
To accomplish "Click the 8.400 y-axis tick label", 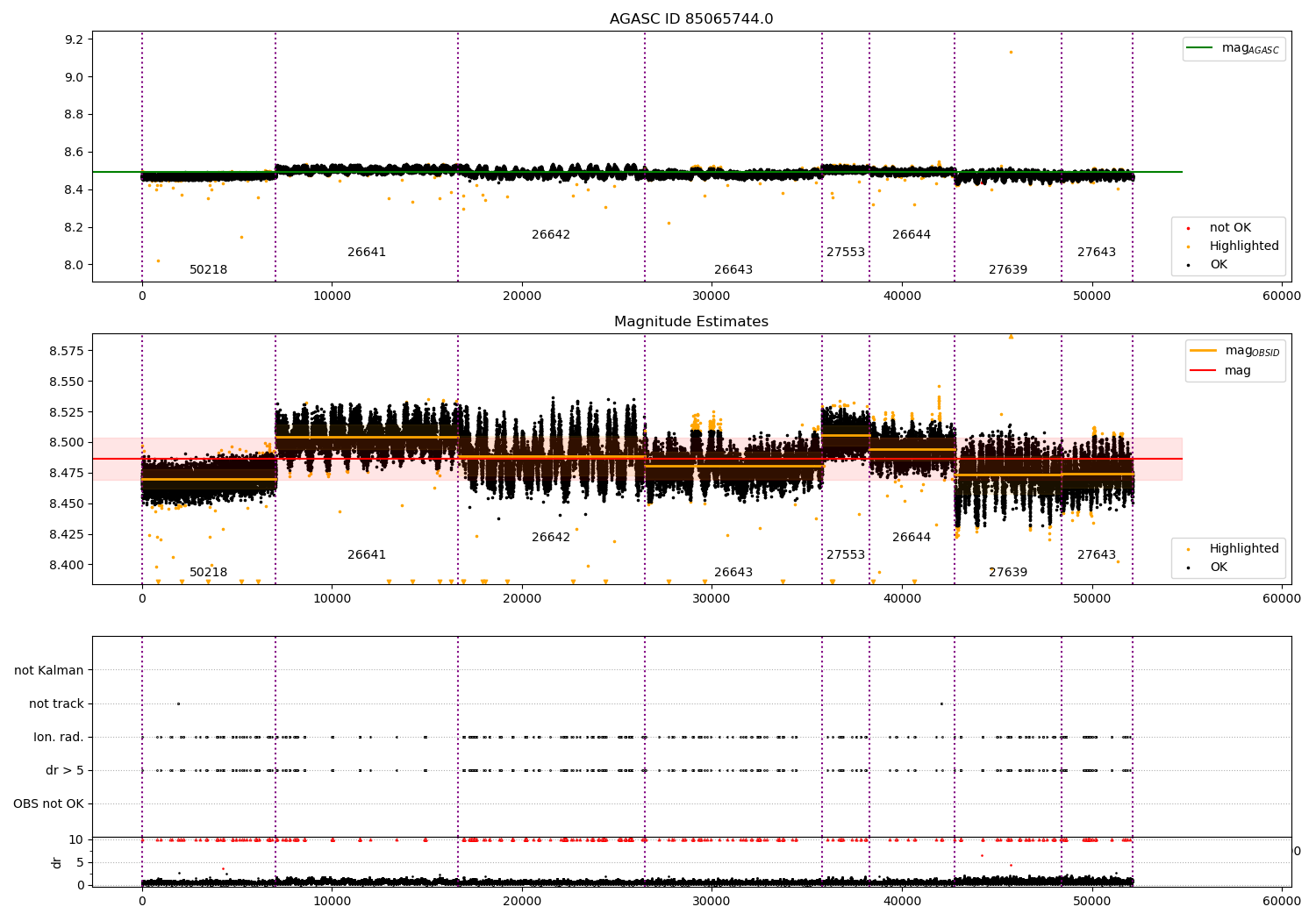I will click(x=67, y=565).
